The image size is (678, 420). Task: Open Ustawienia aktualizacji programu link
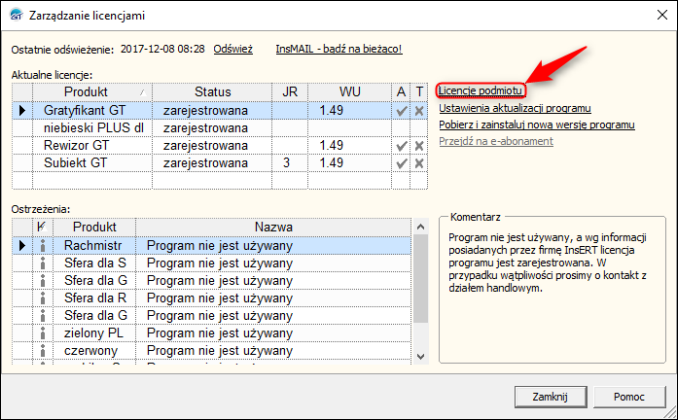coord(515,108)
